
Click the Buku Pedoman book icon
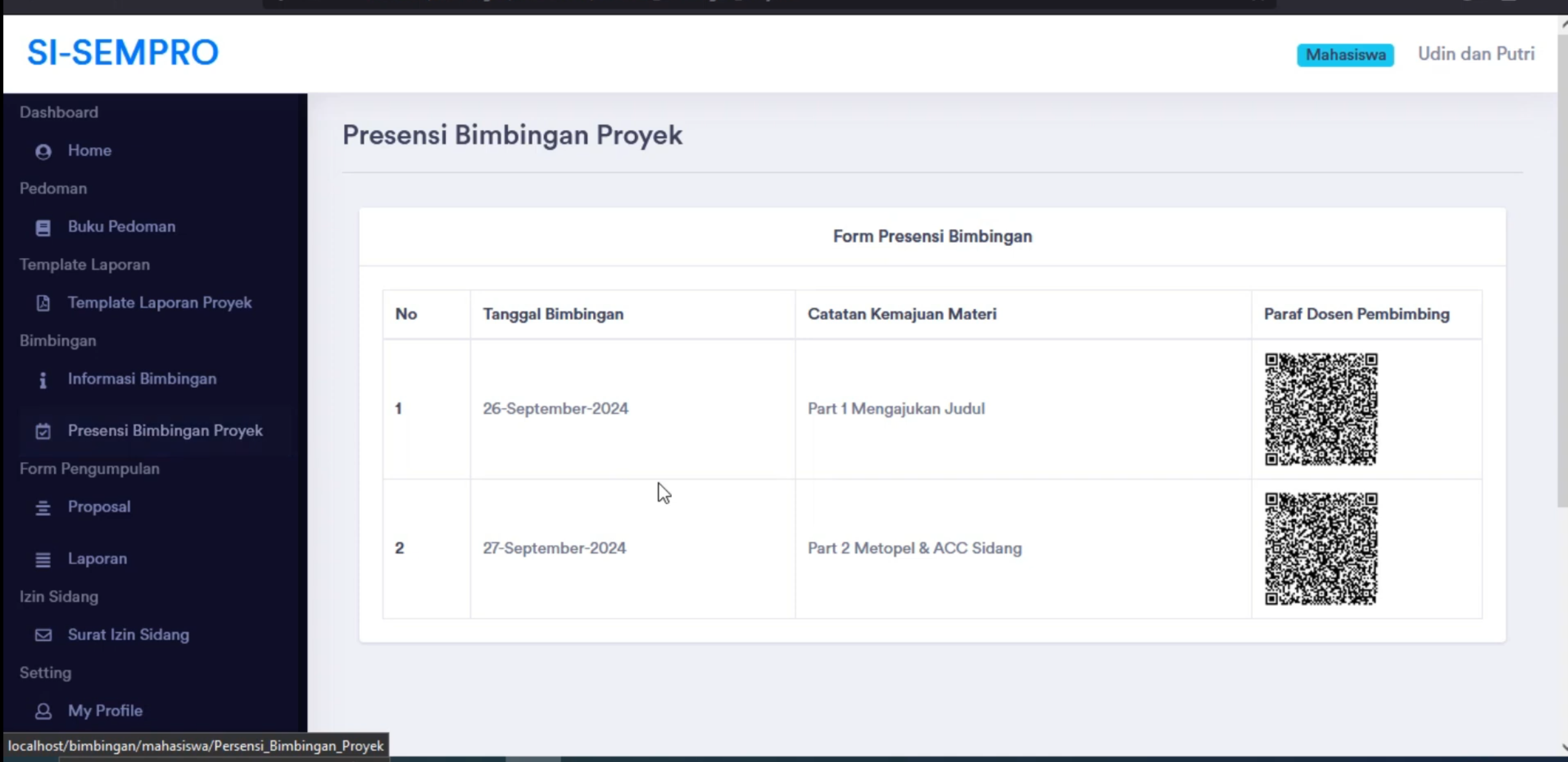point(43,227)
